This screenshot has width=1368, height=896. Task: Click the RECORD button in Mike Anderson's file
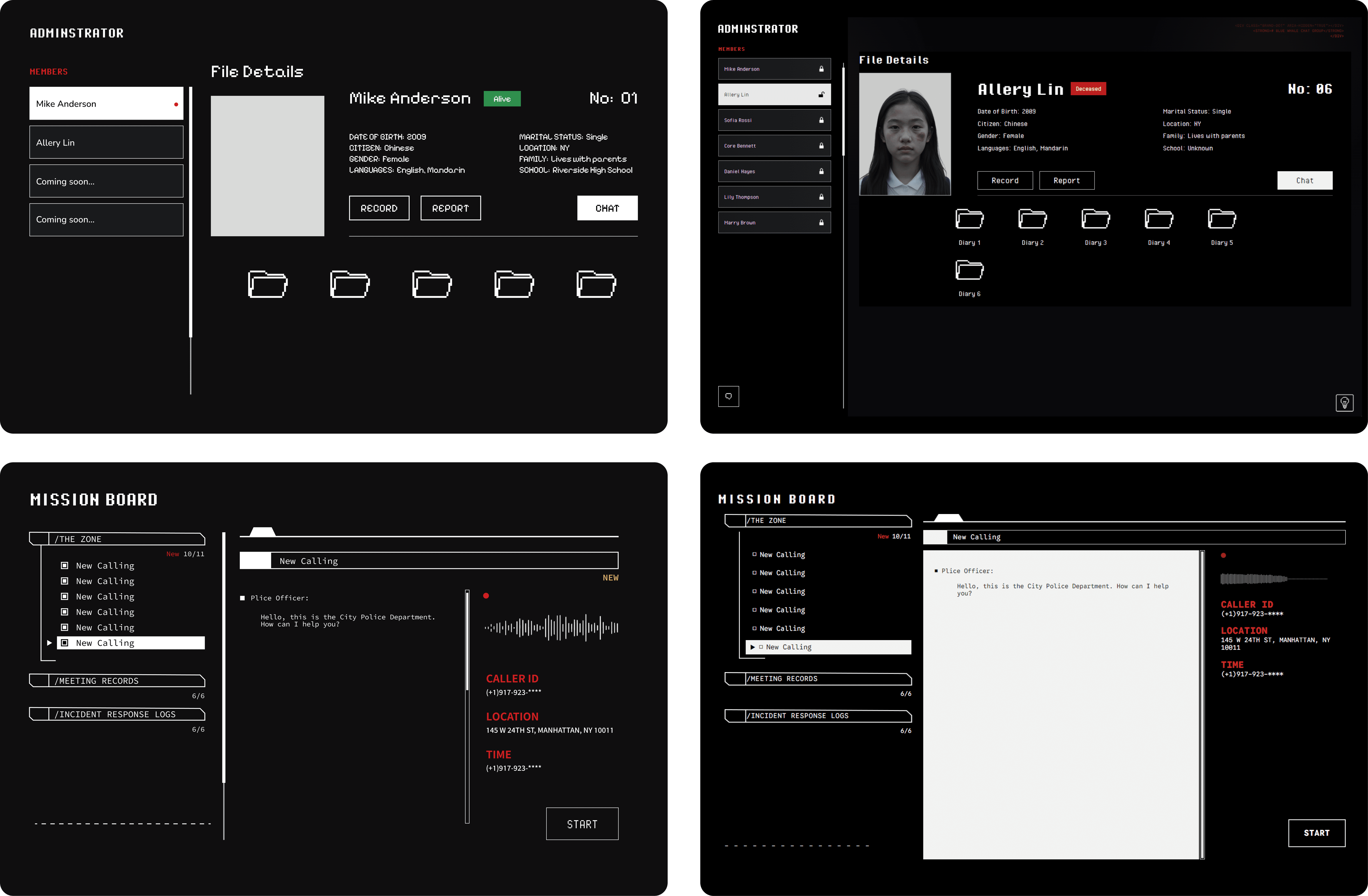379,208
